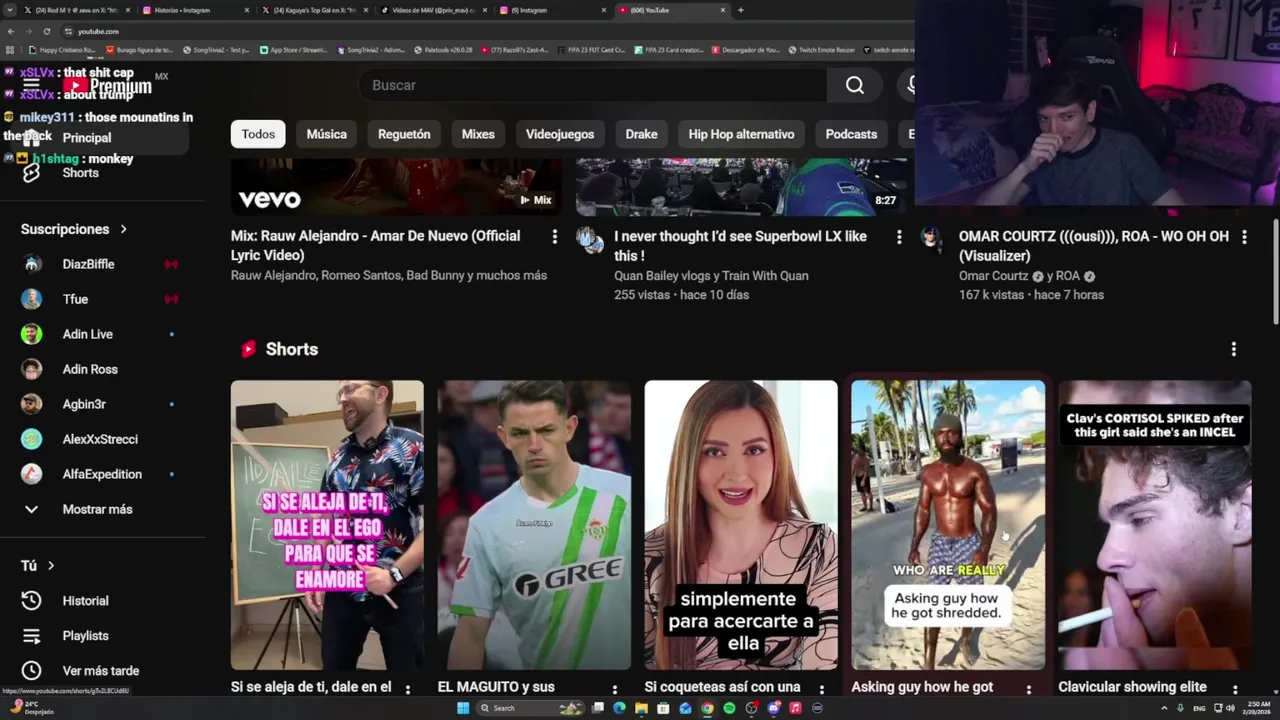Open options for 'Asking guy how he got' short
Image resolution: width=1280 pixels, height=720 pixels.
(x=1029, y=689)
